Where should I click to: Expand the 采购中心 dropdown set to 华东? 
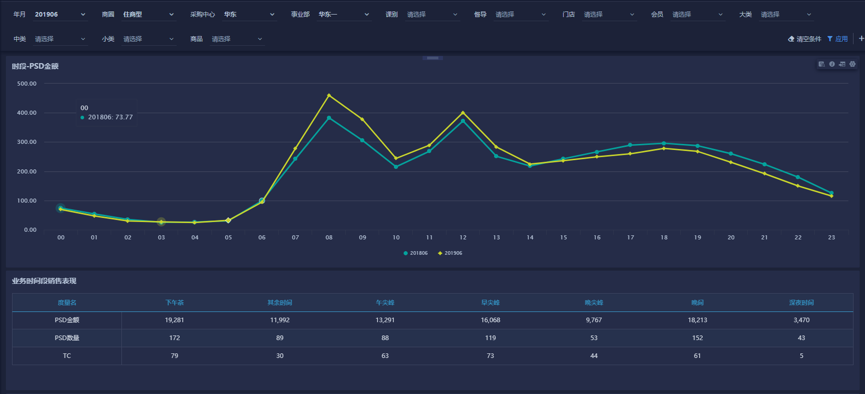click(249, 14)
